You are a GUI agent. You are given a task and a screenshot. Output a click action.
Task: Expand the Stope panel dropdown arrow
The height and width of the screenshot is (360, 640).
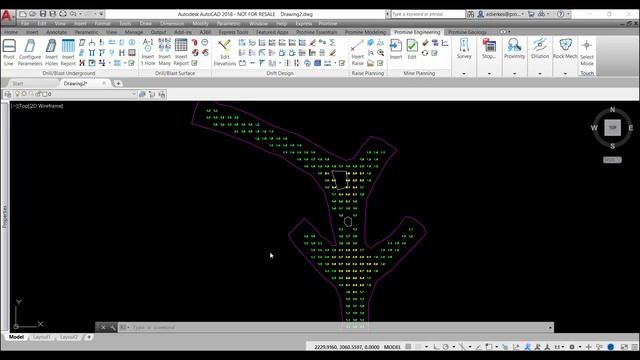click(x=489, y=73)
